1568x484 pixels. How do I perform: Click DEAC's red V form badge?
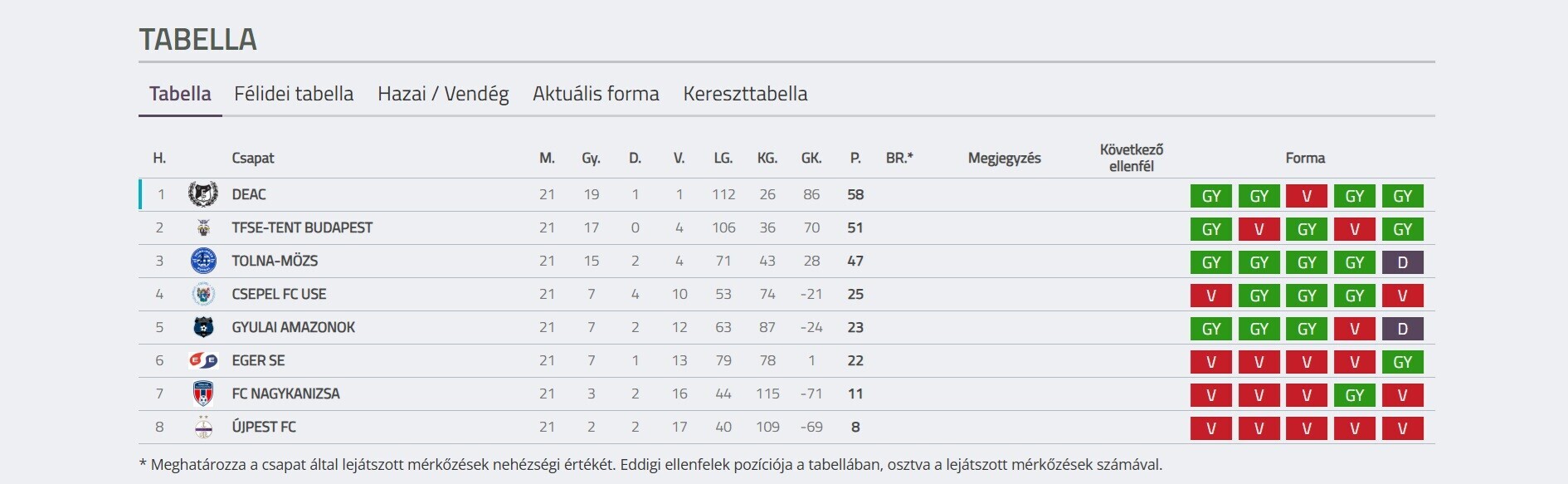tap(1307, 196)
